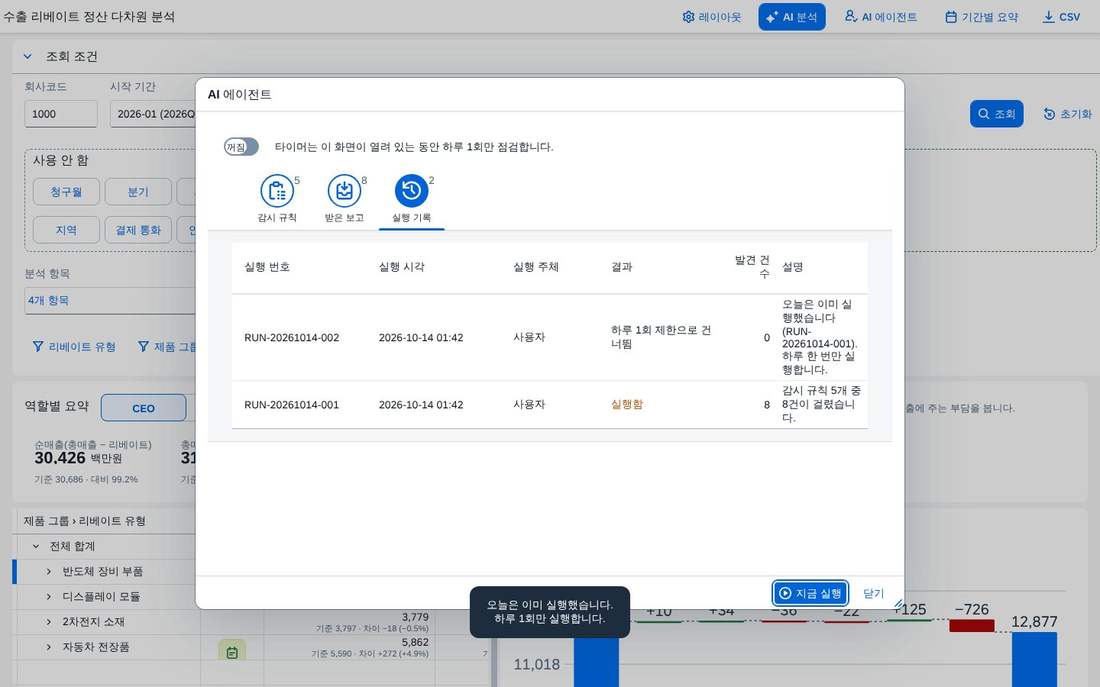This screenshot has height=687, width=1100.
Task: Click the 지금 실행 run button
Action: point(810,593)
